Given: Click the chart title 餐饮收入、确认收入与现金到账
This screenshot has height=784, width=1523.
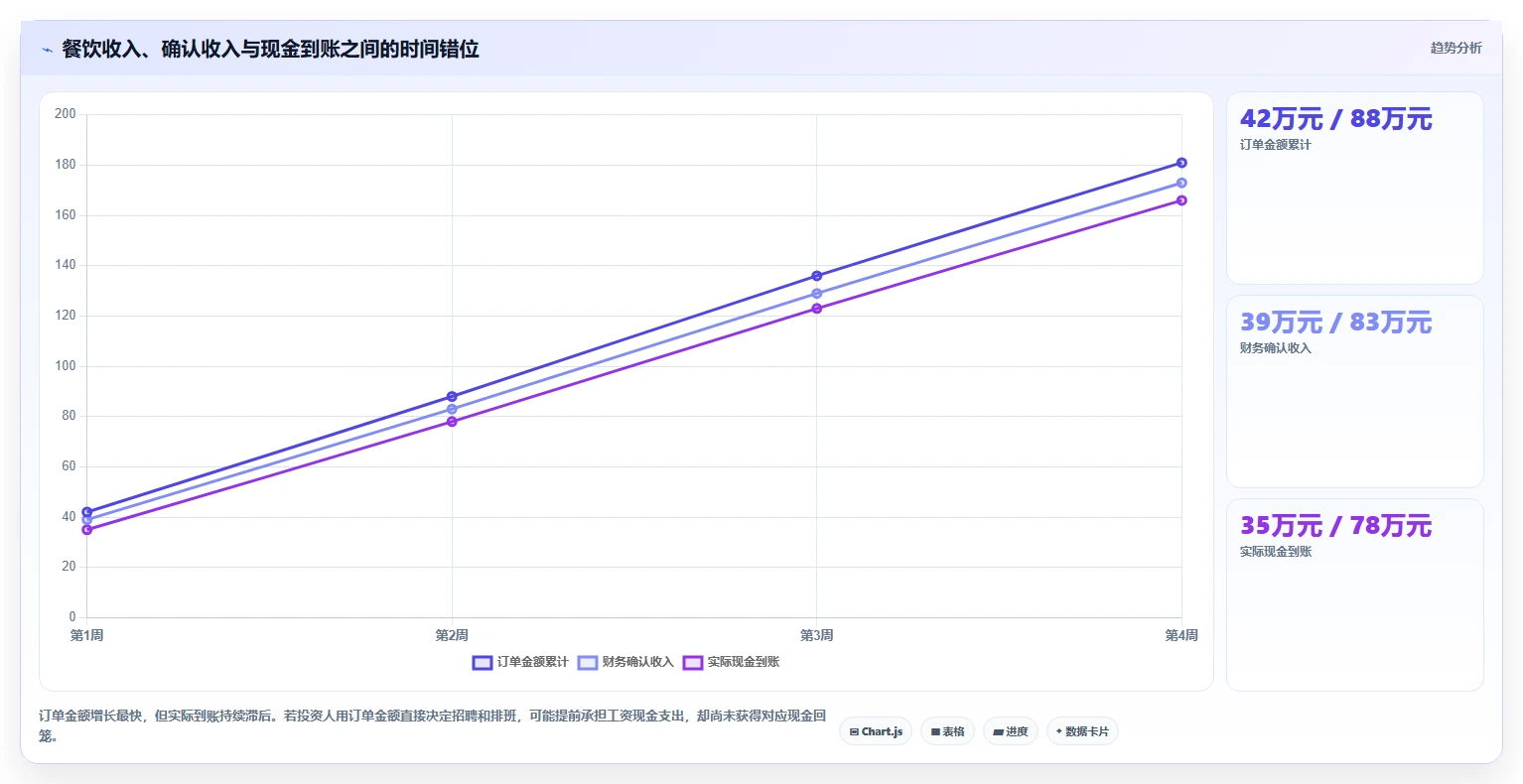Looking at the screenshot, I should (270, 49).
